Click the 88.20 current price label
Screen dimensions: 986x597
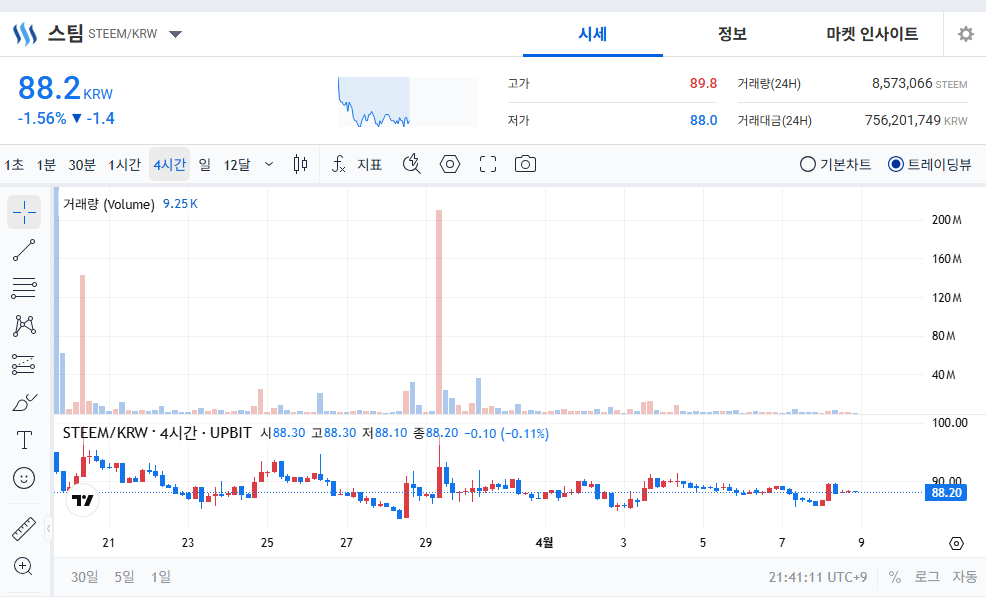(946, 493)
